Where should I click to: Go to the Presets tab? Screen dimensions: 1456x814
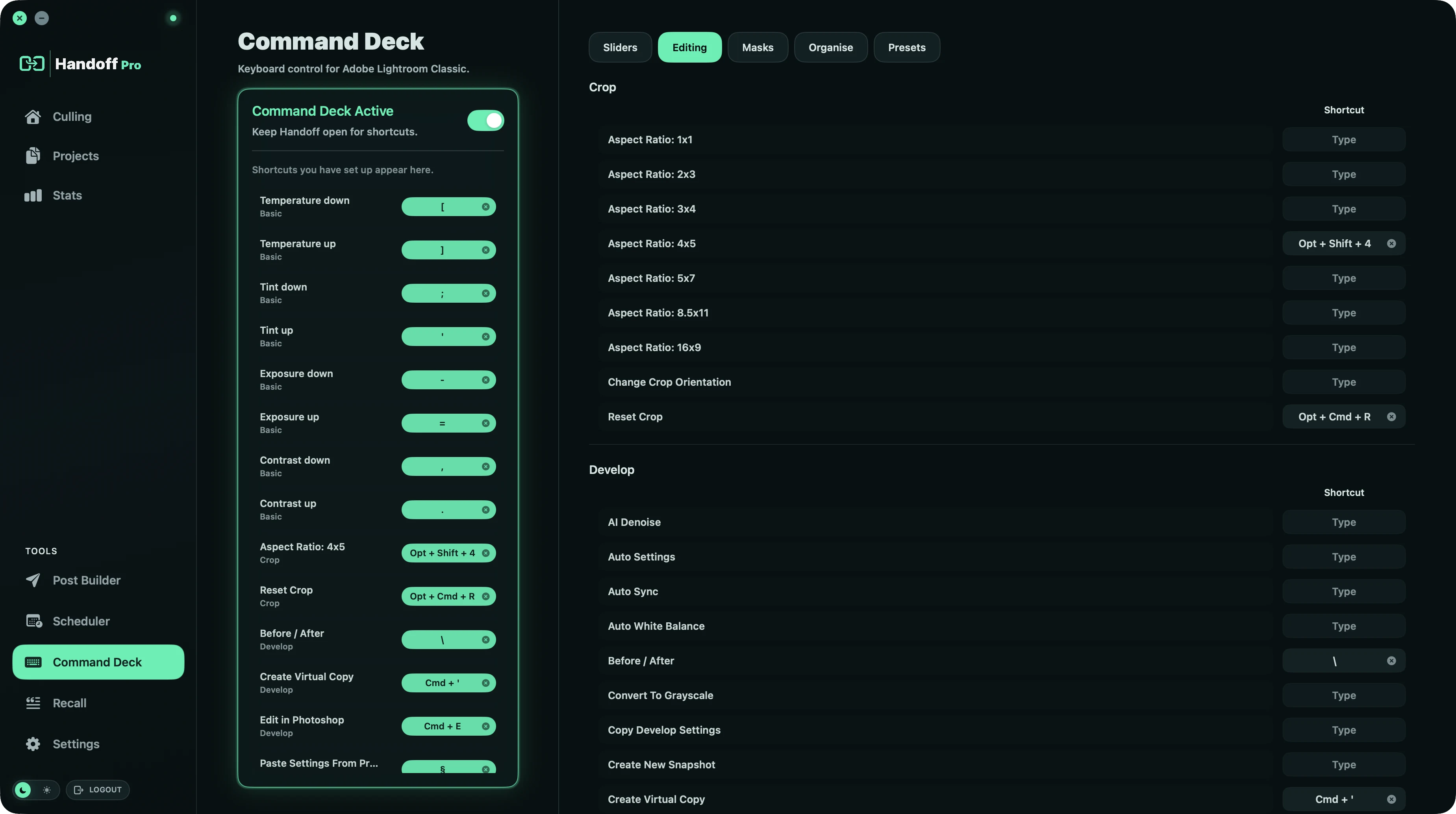(x=907, y=48)
